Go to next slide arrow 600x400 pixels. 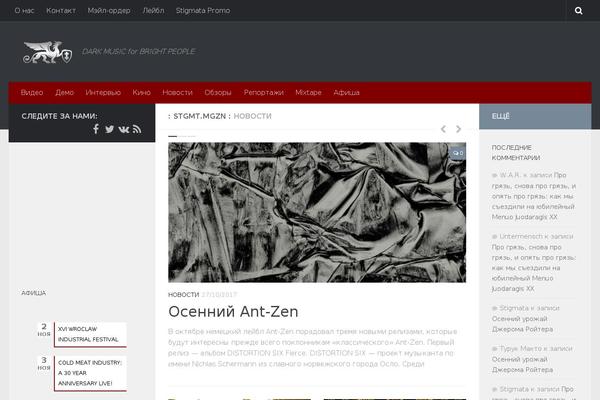click(458, 129)
